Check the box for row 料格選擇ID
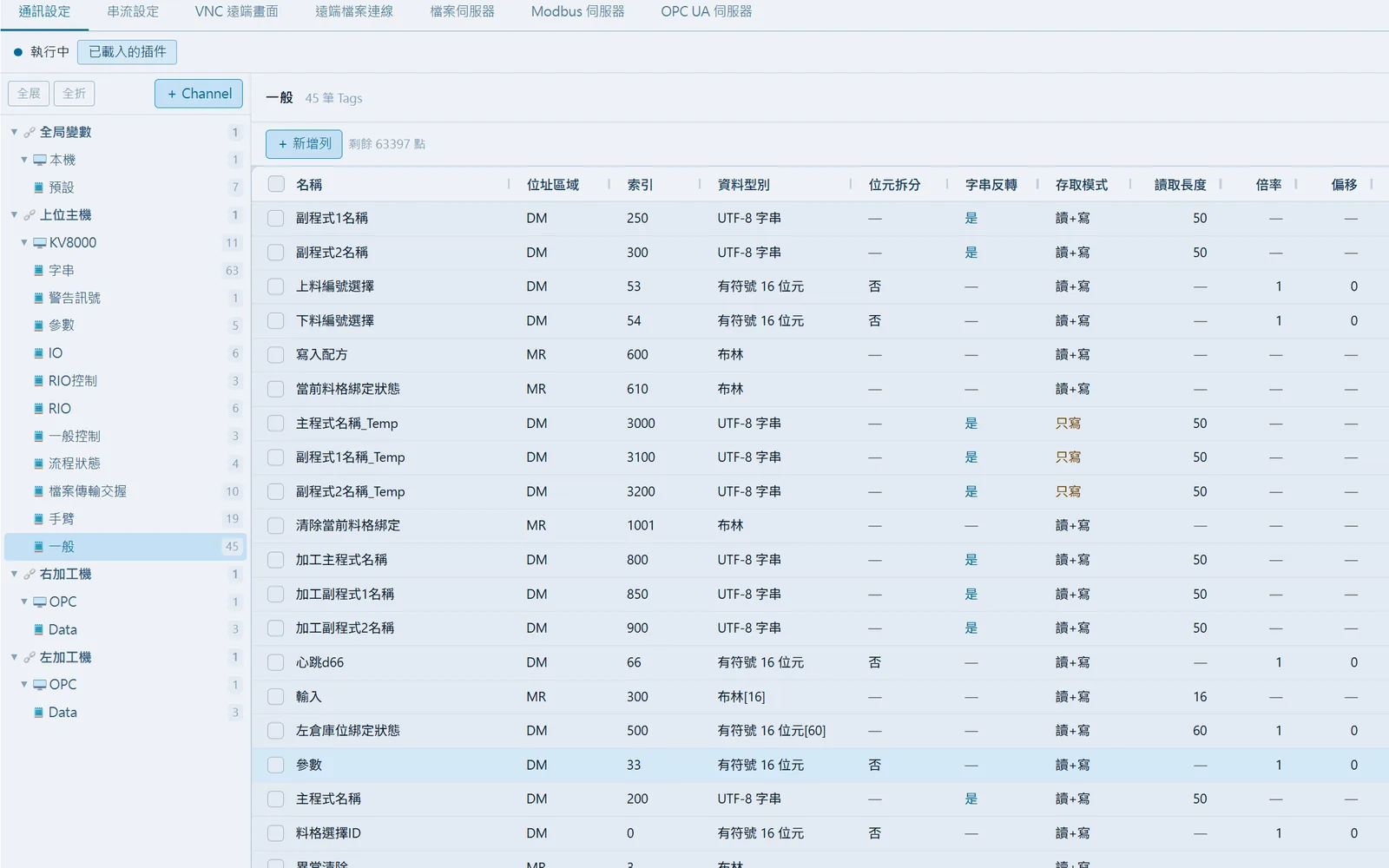The height and width of the screenshot is (868, 1389). coord(276,833)
